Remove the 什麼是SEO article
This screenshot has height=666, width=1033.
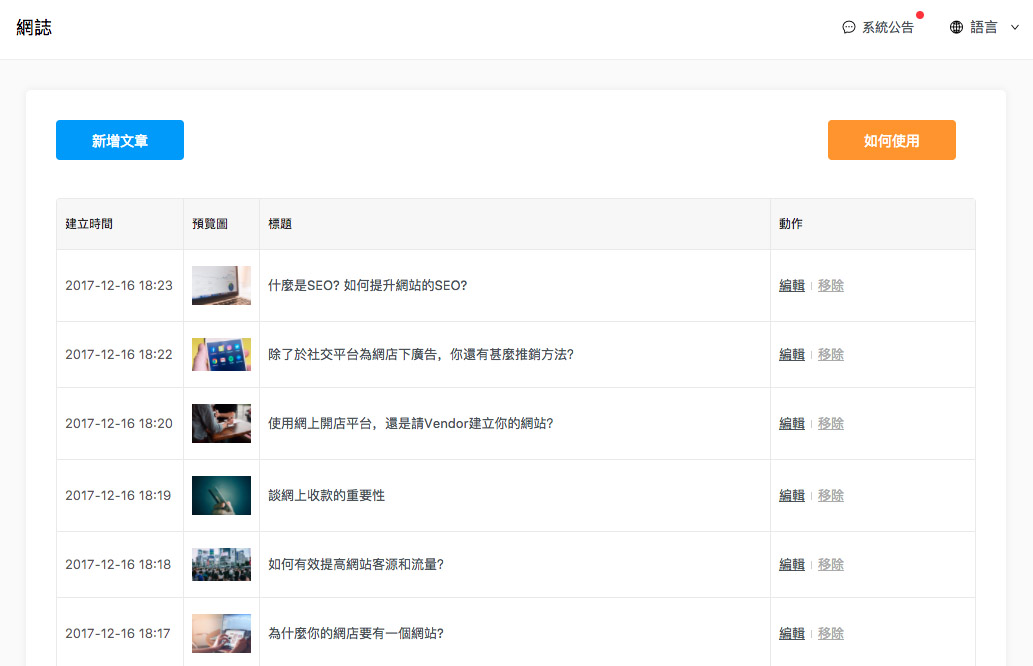[831, 285]
